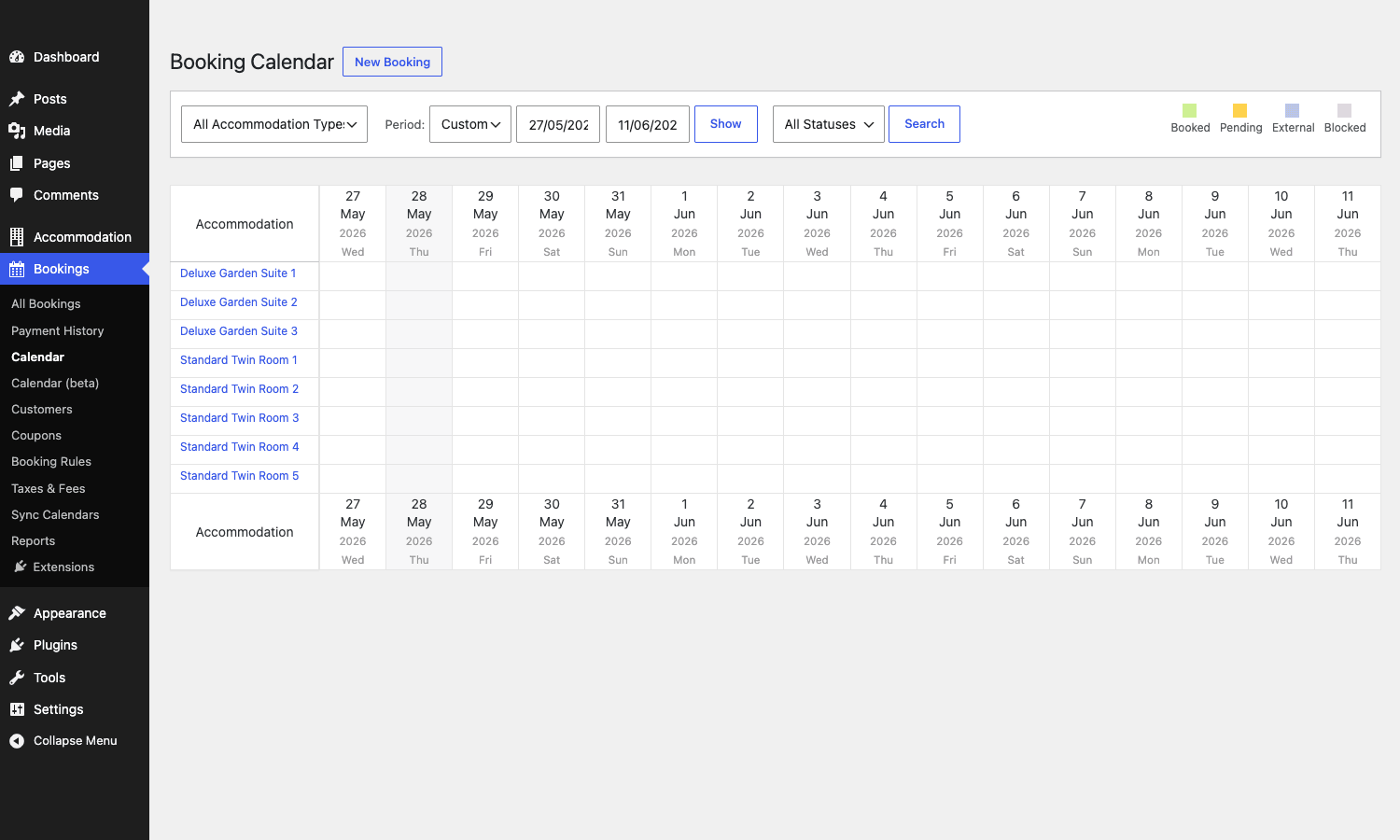
Task: Click Standard Twin Room 5 cell for 11 Jun
Action: [x=1348, y=479]
